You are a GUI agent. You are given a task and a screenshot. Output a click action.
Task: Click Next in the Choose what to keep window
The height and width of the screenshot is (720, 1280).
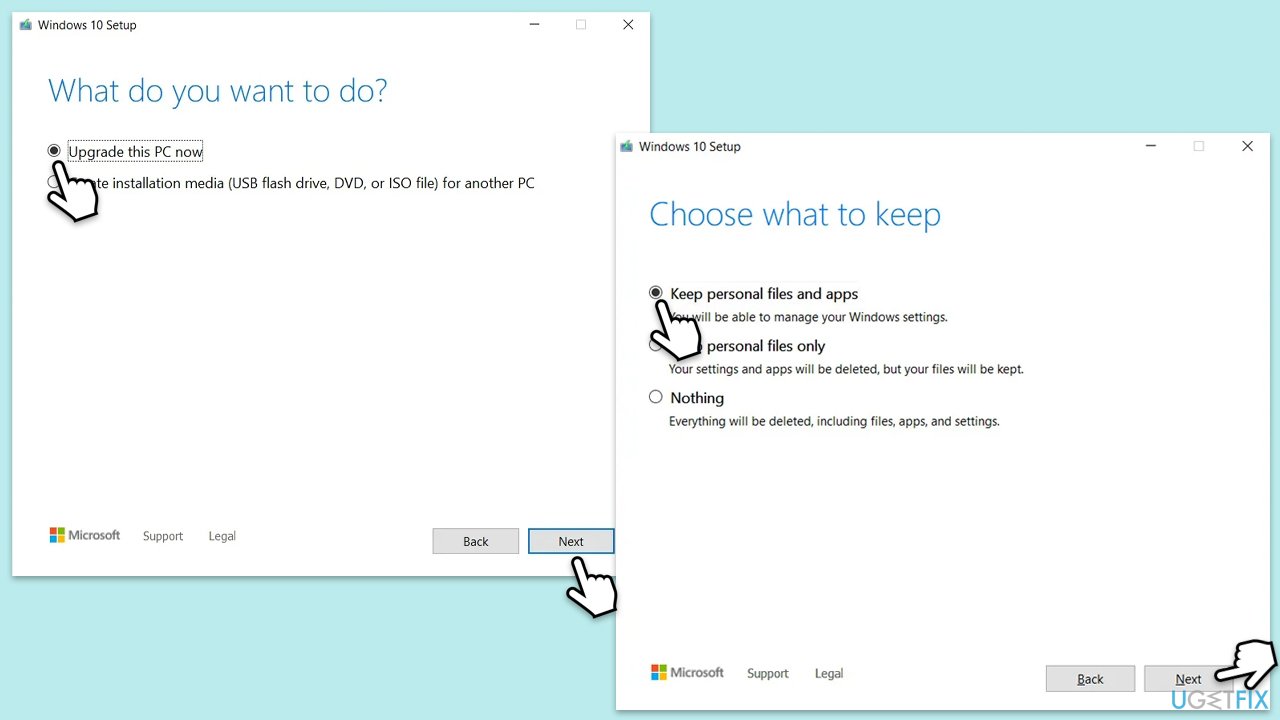click(1188, 679)
